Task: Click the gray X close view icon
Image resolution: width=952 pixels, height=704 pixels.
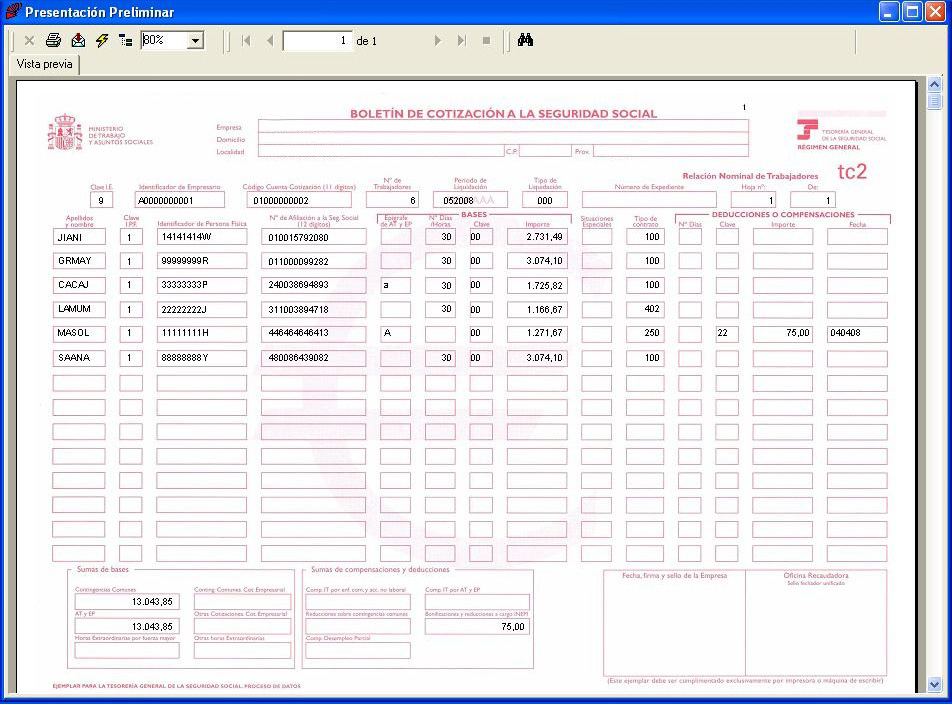Action: tap(29, 41)
